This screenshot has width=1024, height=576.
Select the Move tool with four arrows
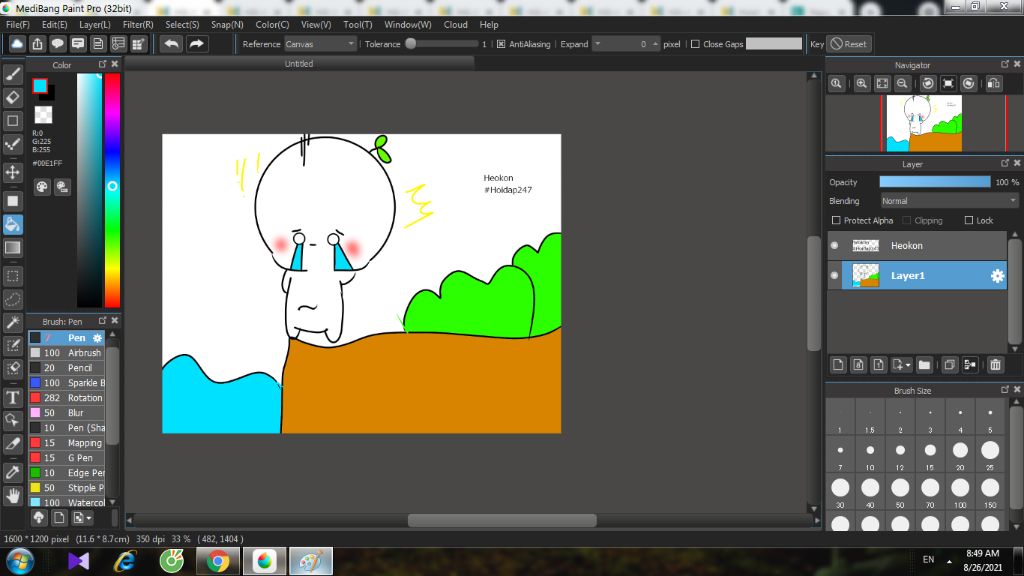(x=12, y=172)
